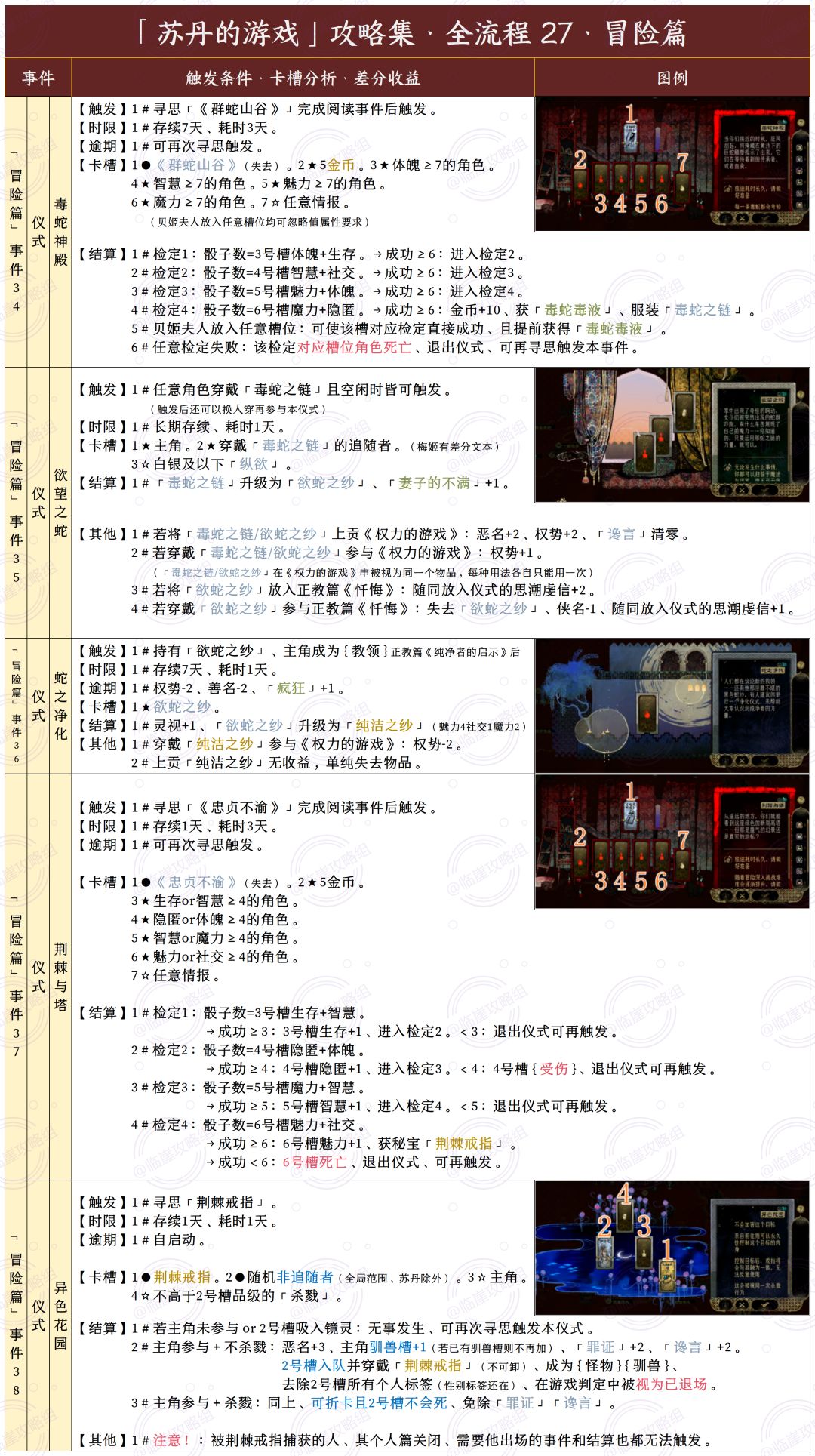The image size is (815, 1456).
Task: Click the vertical event name 异色花园
Action: pos(61,1315)
